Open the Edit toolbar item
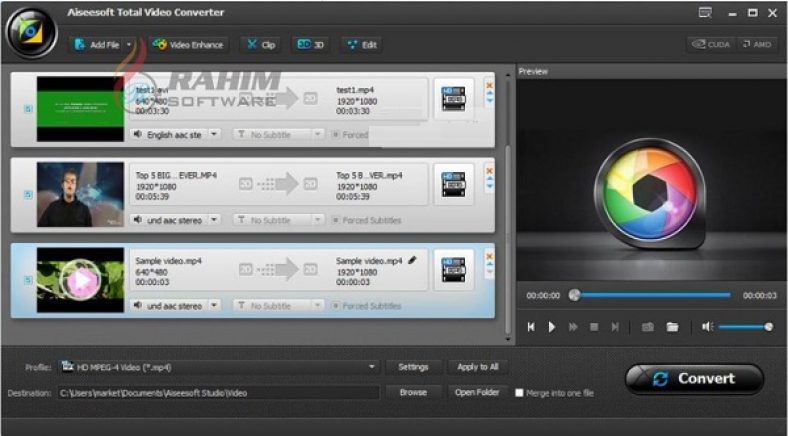788x436 pixels. 361,45
